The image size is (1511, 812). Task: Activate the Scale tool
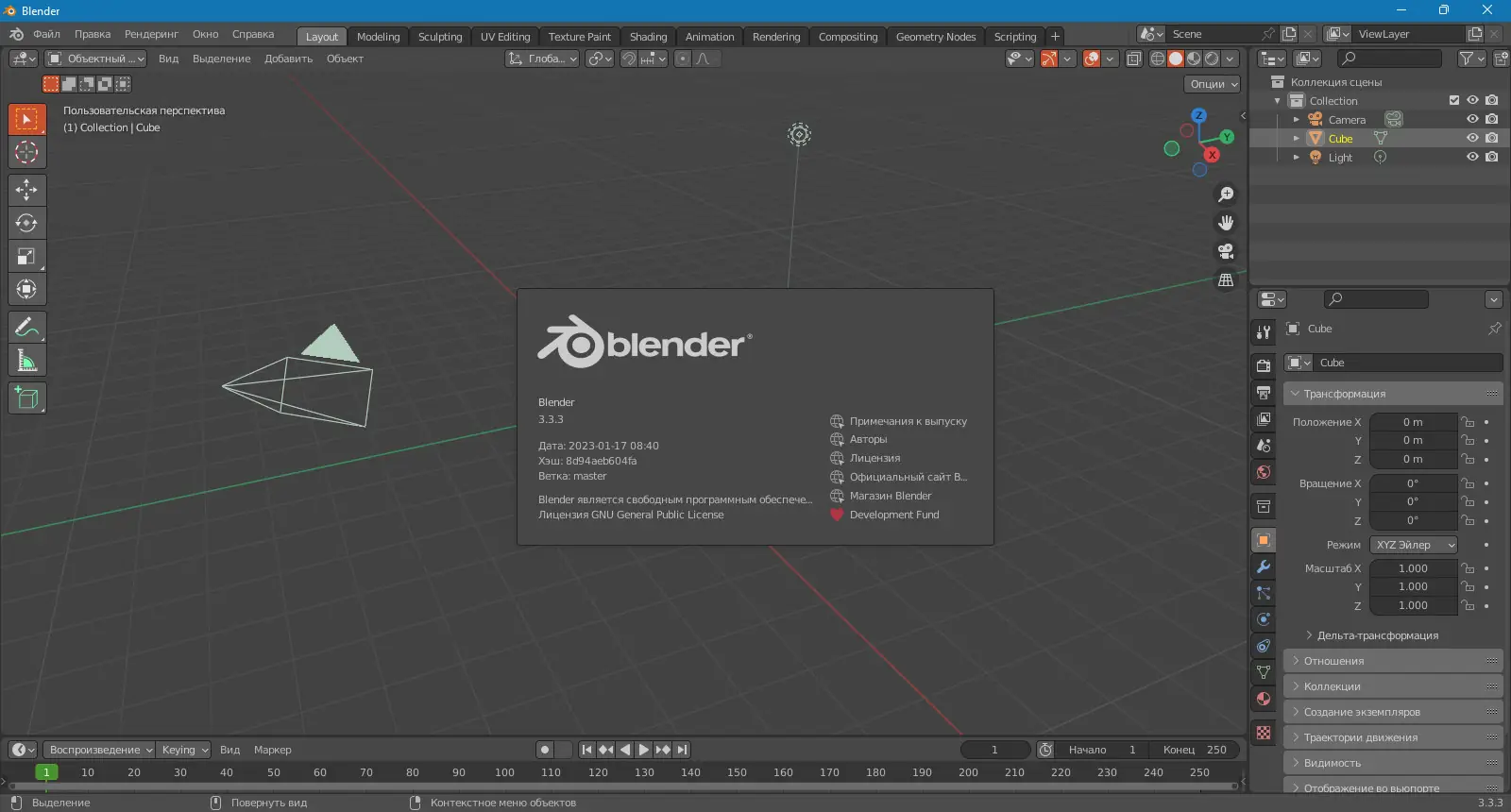[26, 256]
